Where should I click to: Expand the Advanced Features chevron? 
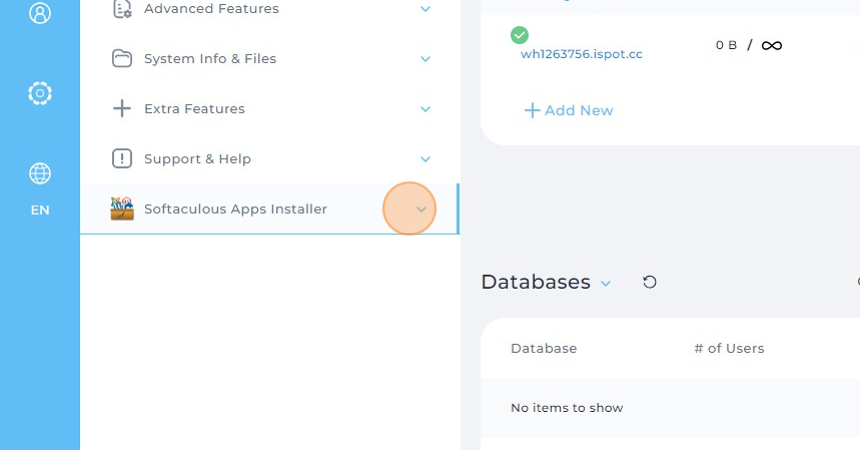coord(425,9)
